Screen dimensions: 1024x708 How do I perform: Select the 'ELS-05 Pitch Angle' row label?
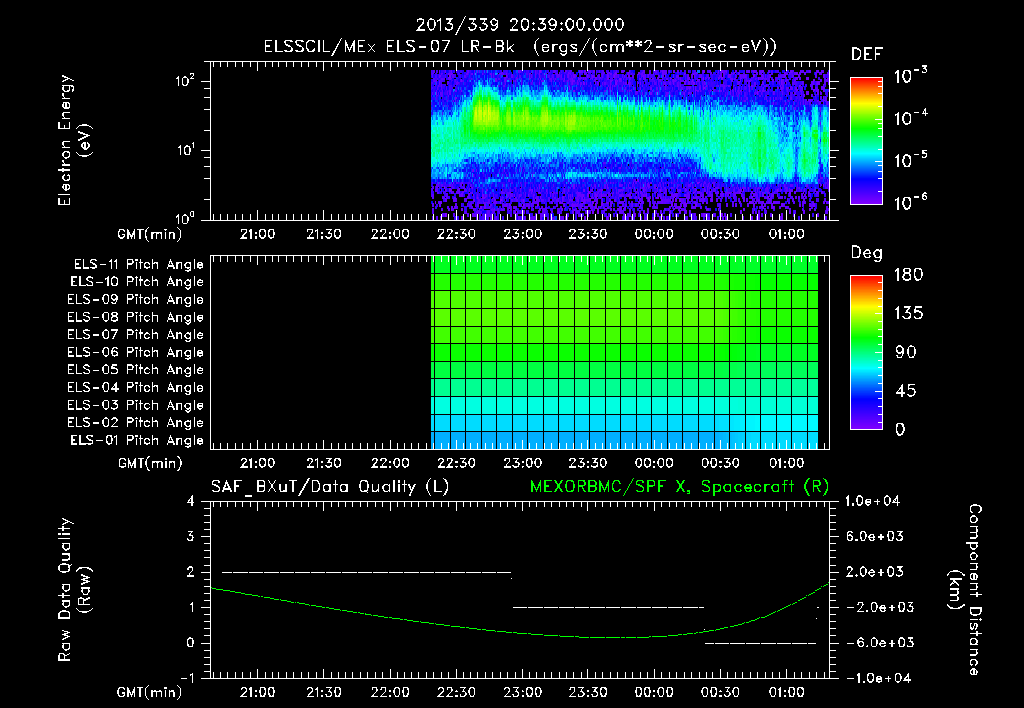click(x=136, y=370)
